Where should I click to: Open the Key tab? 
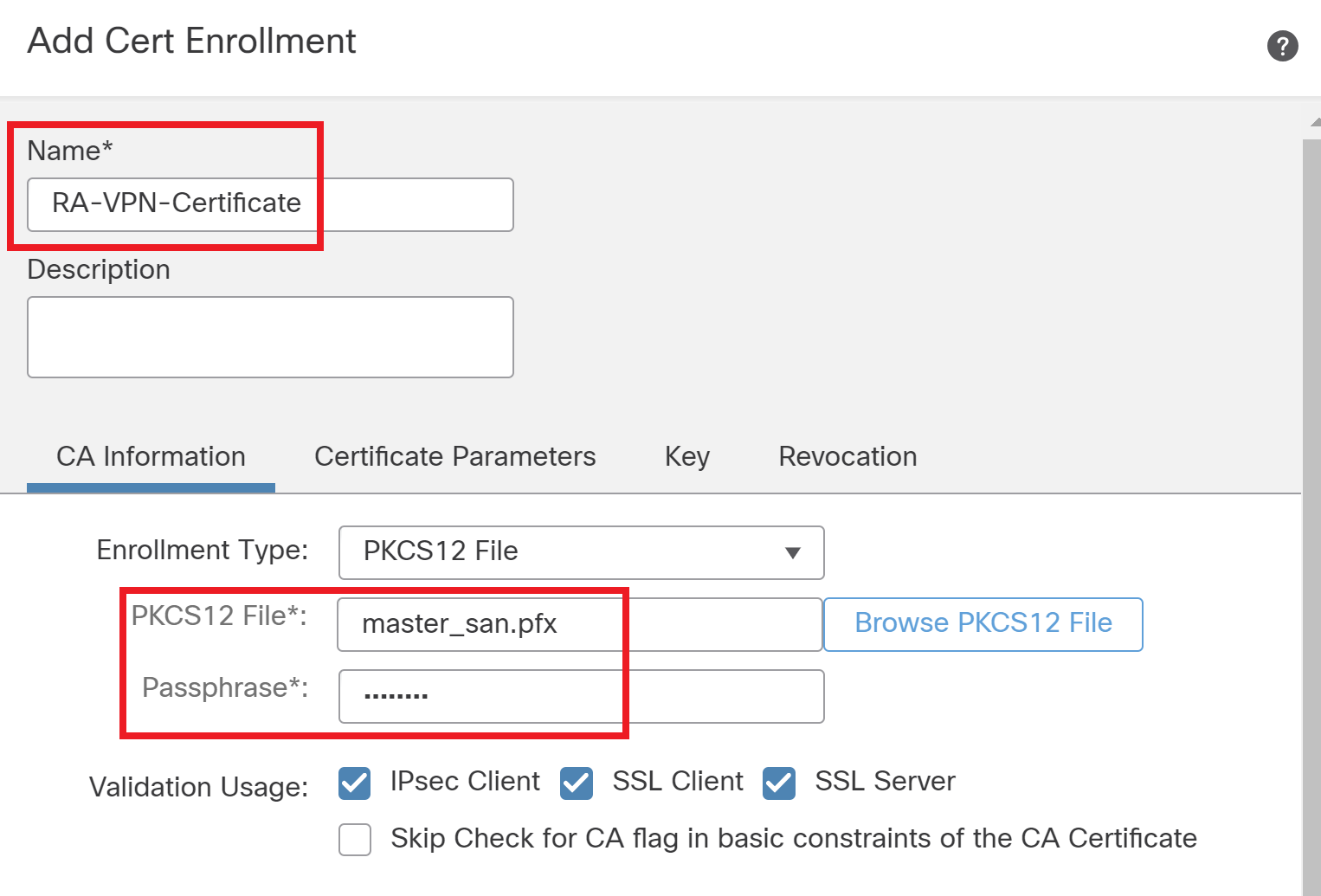pos(686,456)
